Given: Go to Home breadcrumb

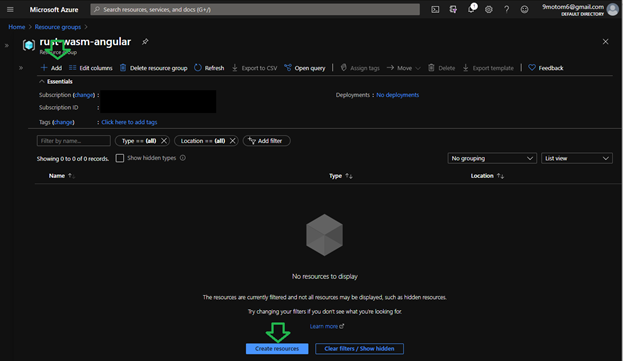Looking at the screenshot, I should [x=17, y=27].
